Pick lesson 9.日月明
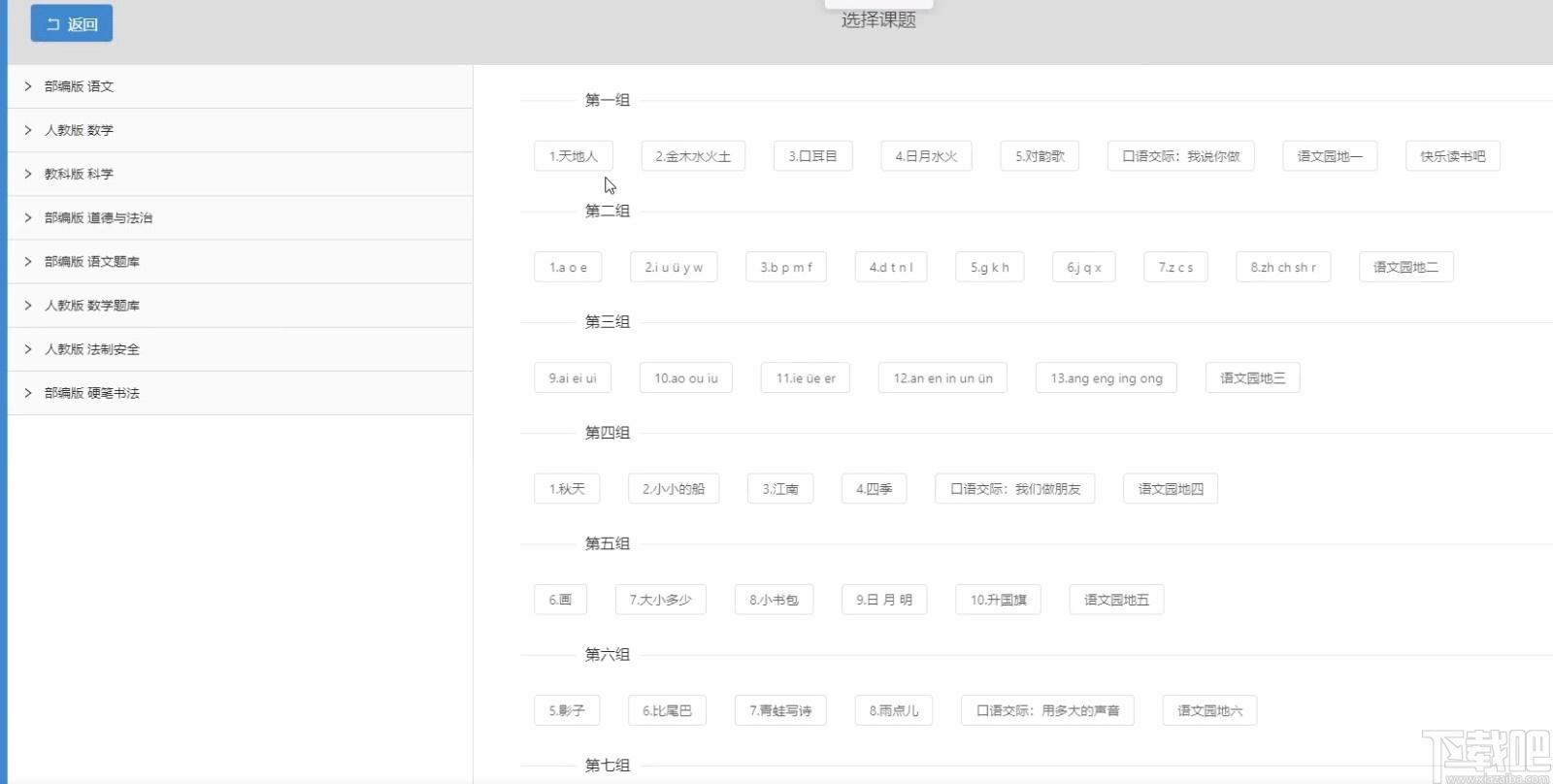This screenshot has width=1553, height=784. coord(884,600)
